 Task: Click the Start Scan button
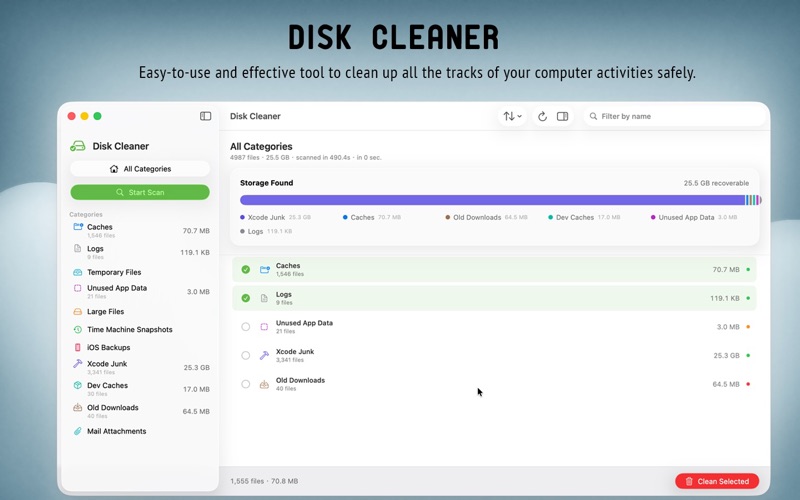pyautogui.click(x=140, y=192)
